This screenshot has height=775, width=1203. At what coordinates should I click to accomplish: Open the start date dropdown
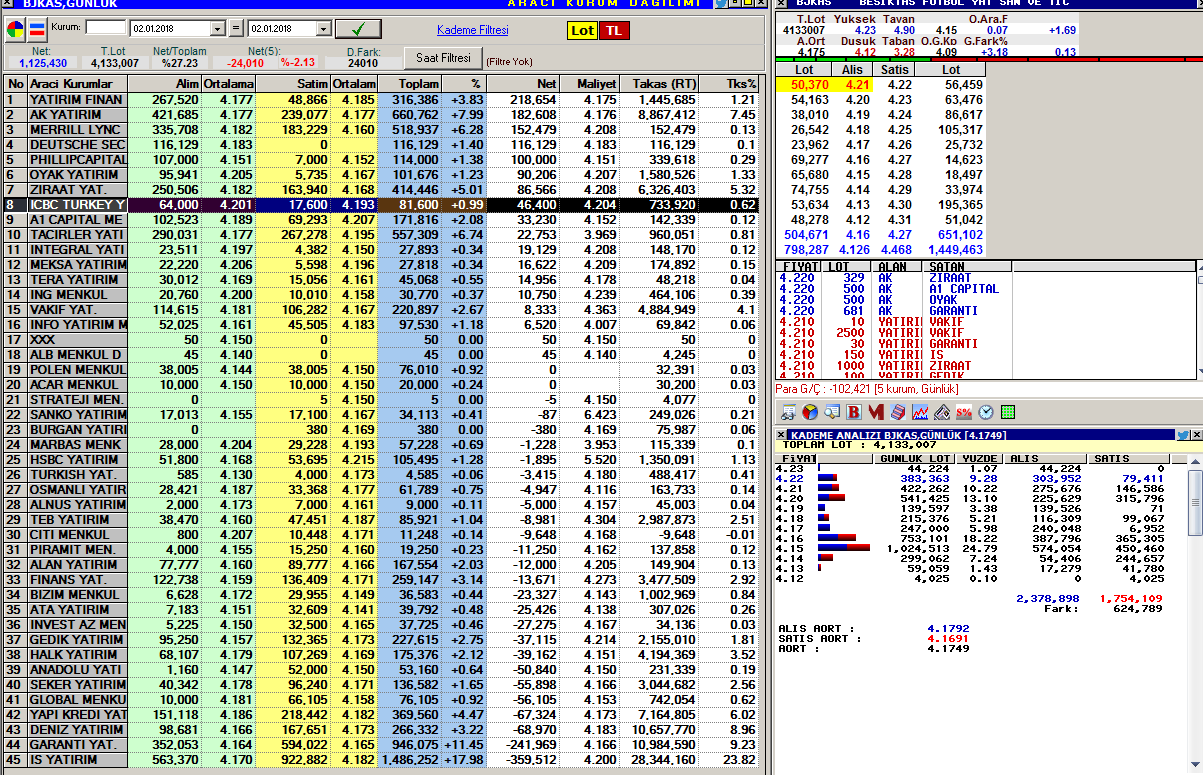pyautogui.click(x=218, y=29)
